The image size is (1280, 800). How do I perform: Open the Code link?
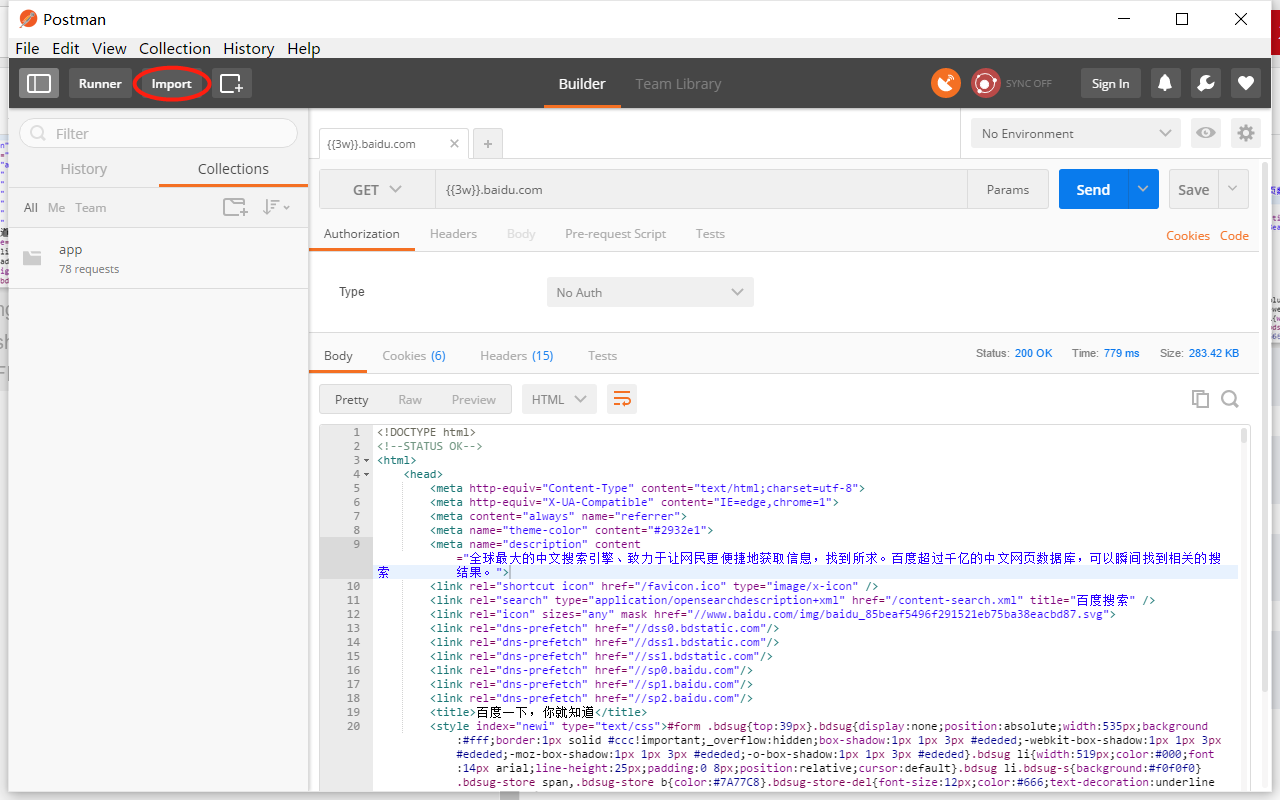1234,235
